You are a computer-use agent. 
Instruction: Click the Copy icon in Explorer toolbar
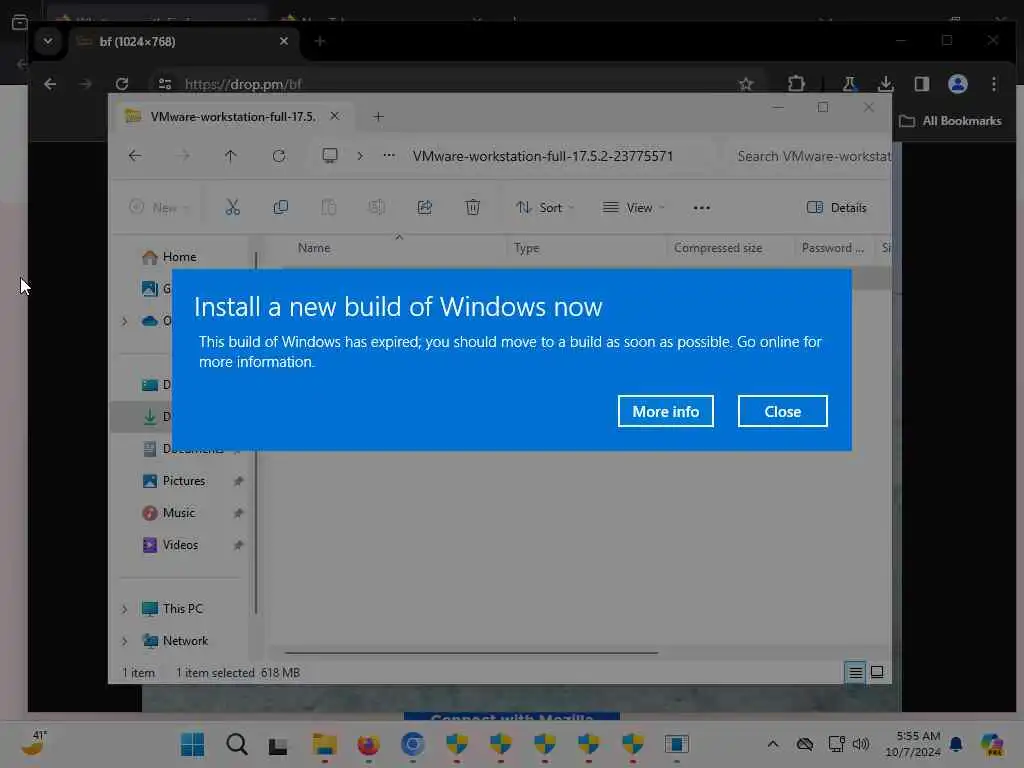point(281,208)
